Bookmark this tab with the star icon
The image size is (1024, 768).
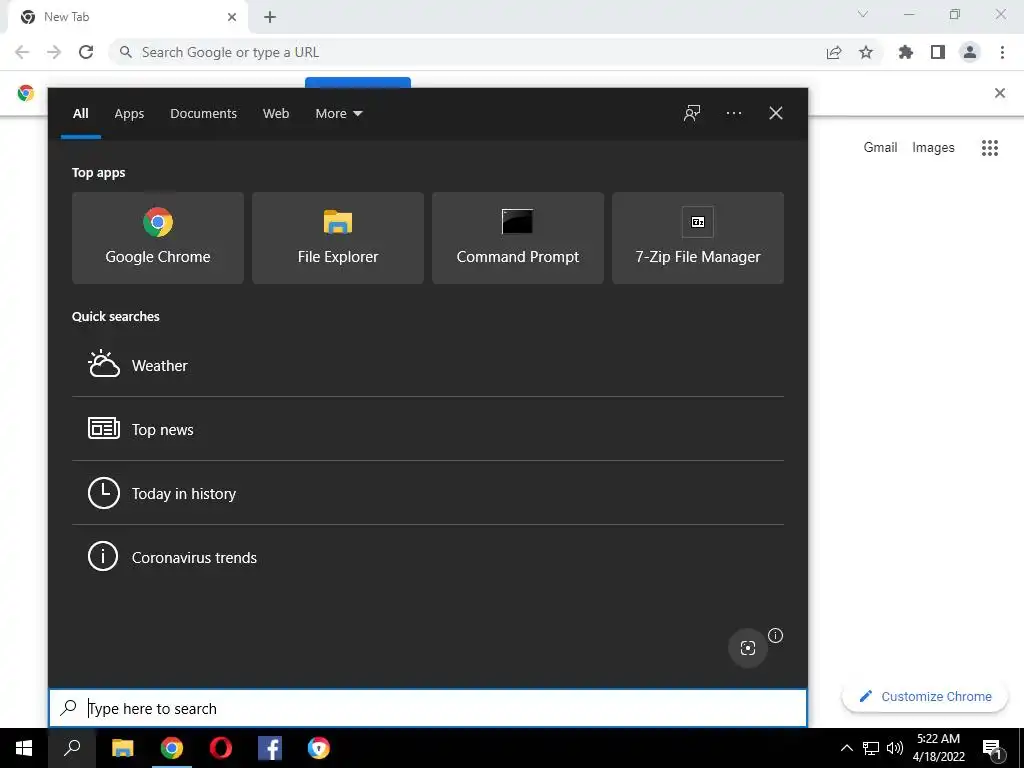pos(866,52)
